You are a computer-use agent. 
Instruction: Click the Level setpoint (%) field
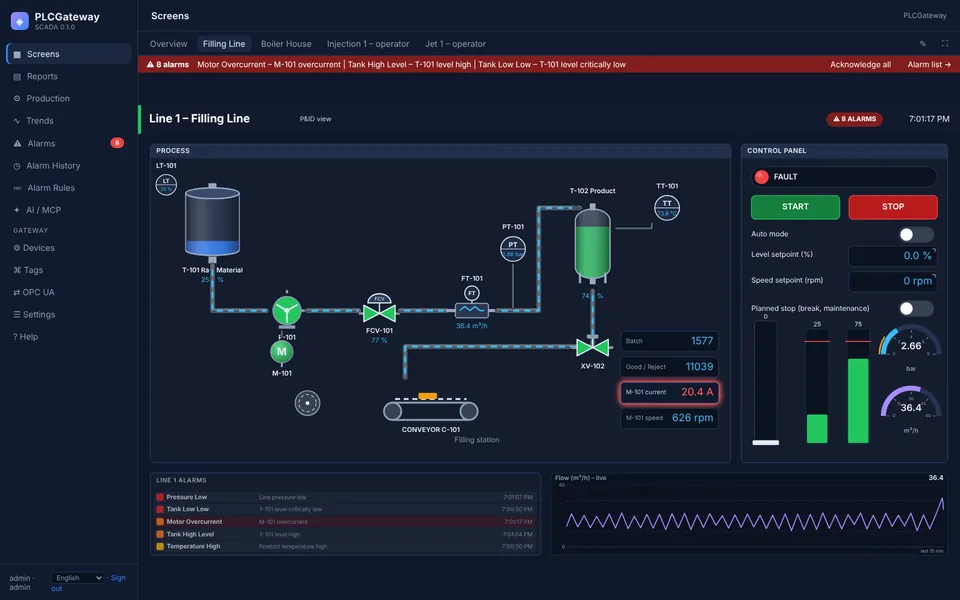click(893, 256)
